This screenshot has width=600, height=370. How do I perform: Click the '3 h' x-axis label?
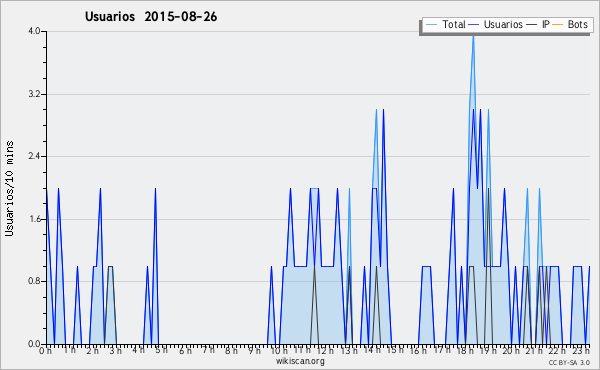click(x=116, y=351)
